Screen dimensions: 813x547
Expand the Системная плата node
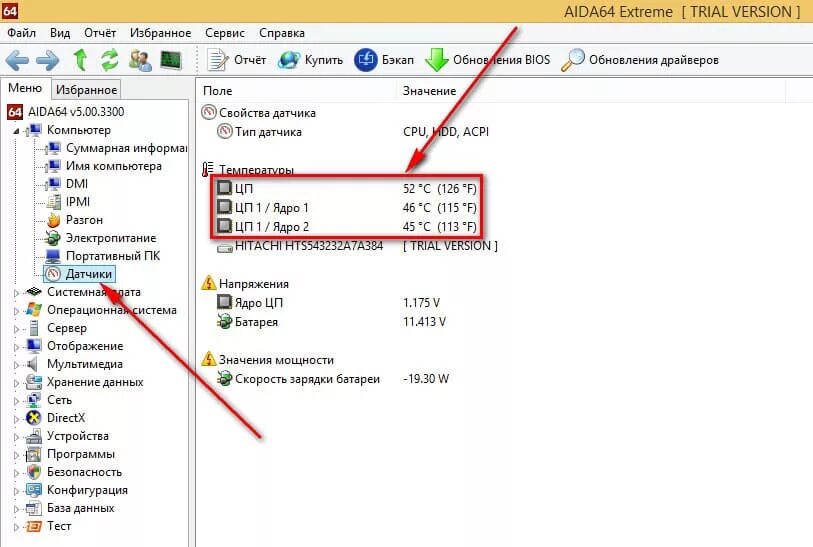coord(16,293)
